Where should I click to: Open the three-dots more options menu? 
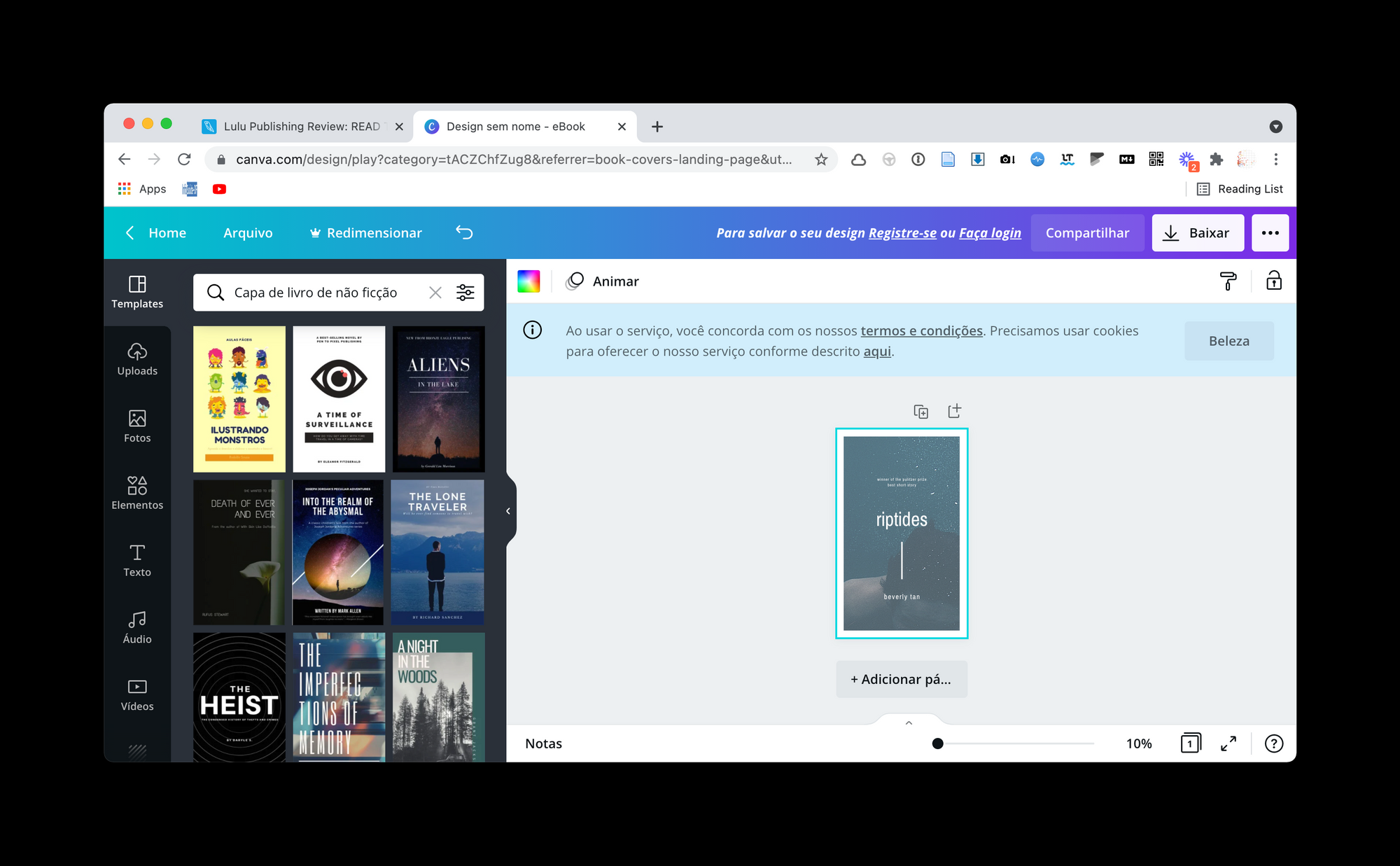pos(1270,232)
